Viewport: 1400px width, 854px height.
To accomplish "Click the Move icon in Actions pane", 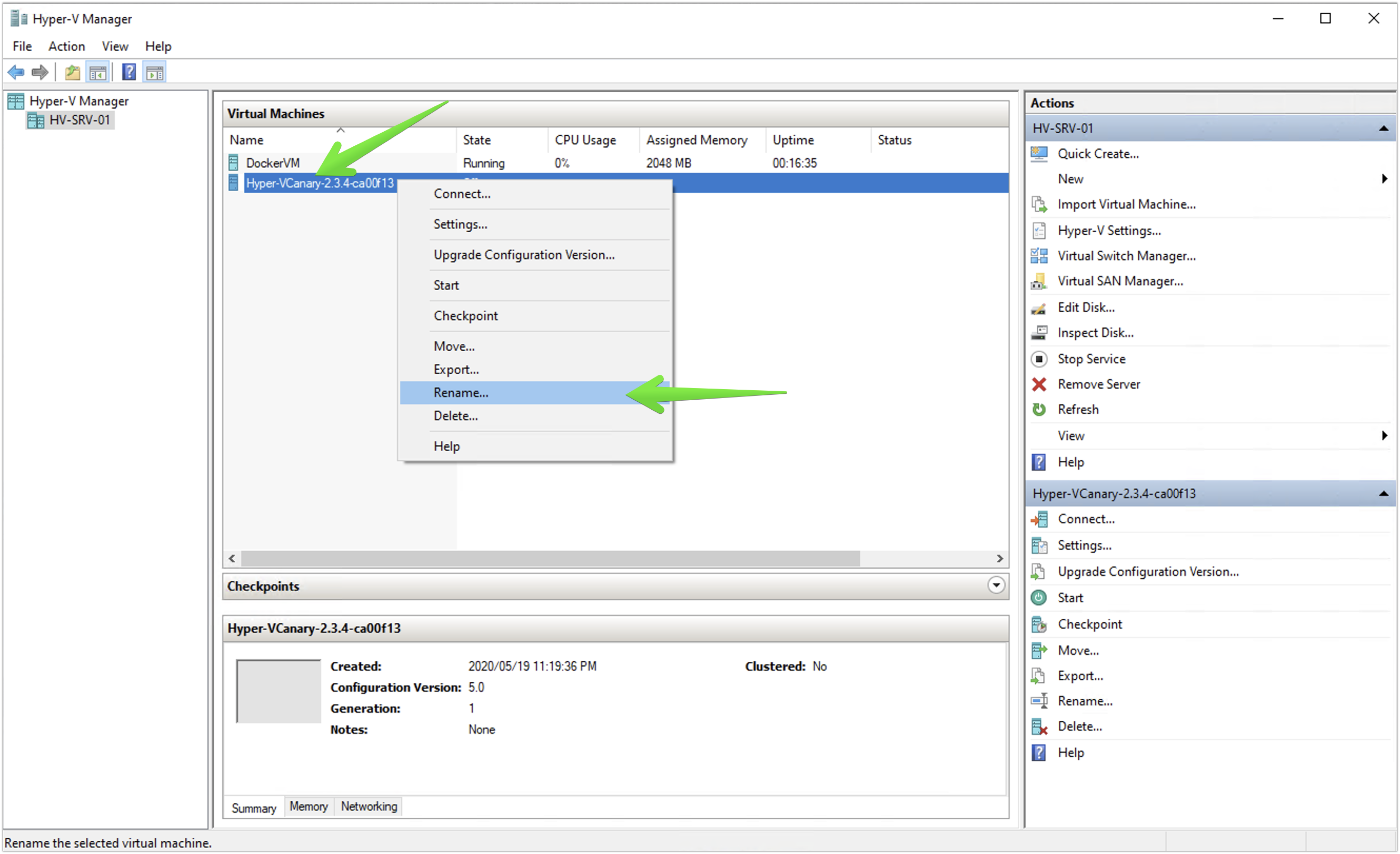I will click(x=1039, y=651).
